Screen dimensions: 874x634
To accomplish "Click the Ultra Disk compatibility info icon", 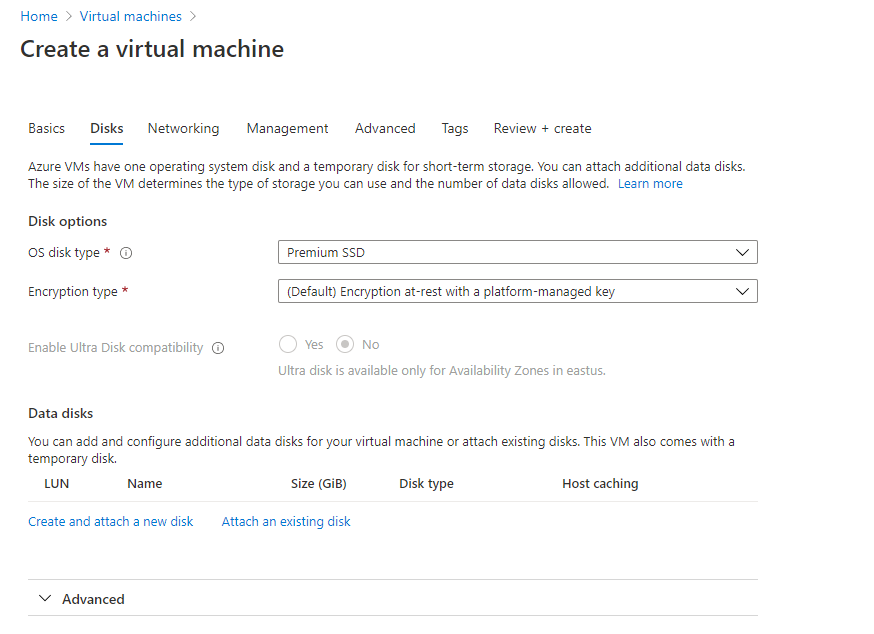I will [x=218, y=348].
